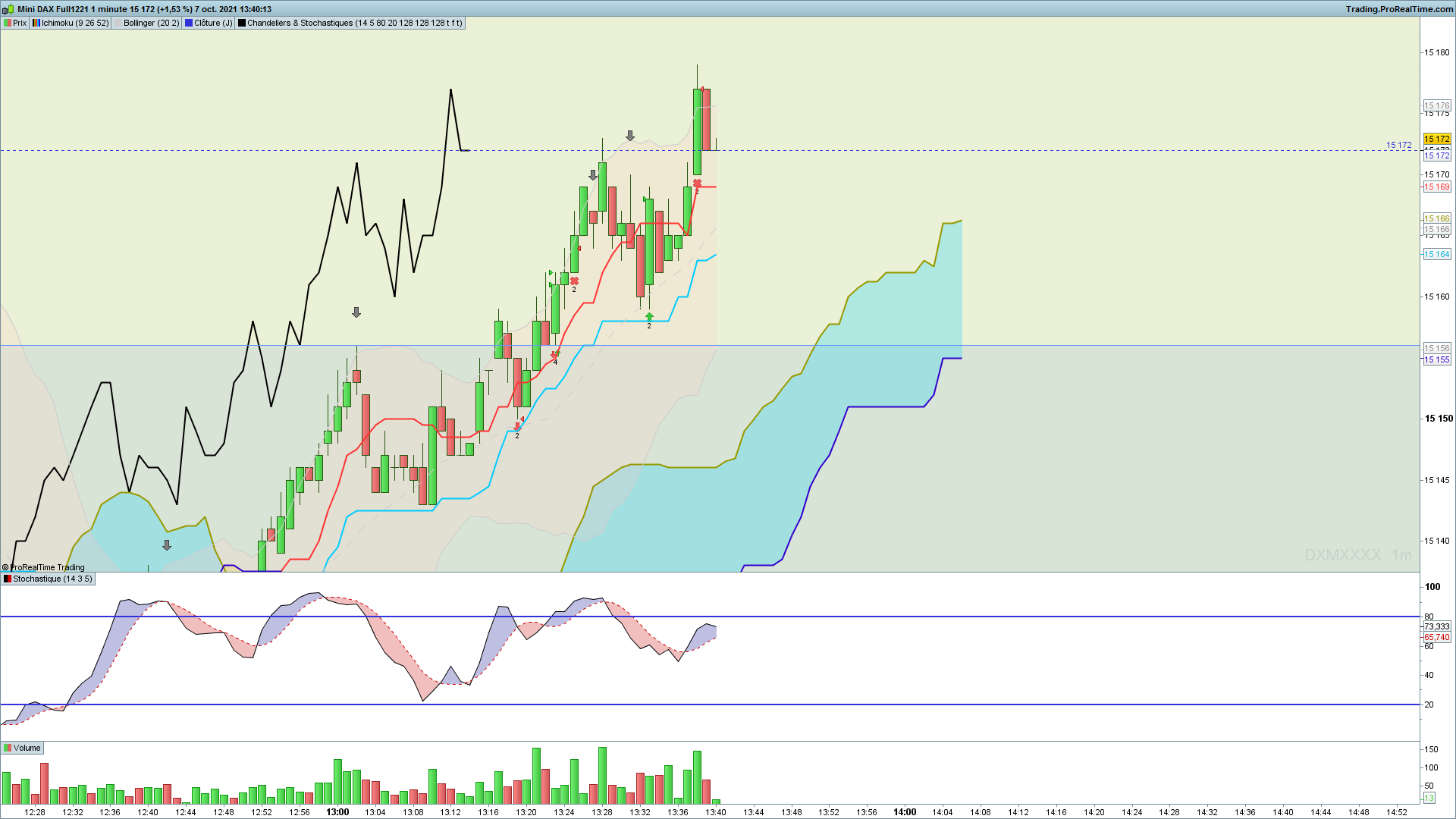
Task: Click the 15 160 price axis label
Action: (x=1436, y=297)
